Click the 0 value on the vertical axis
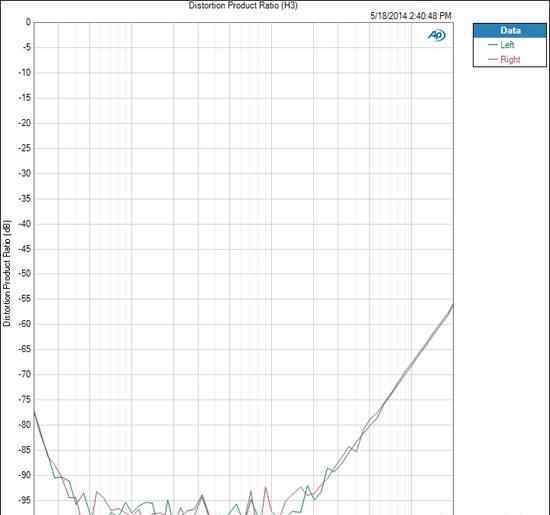 [28, 22]
